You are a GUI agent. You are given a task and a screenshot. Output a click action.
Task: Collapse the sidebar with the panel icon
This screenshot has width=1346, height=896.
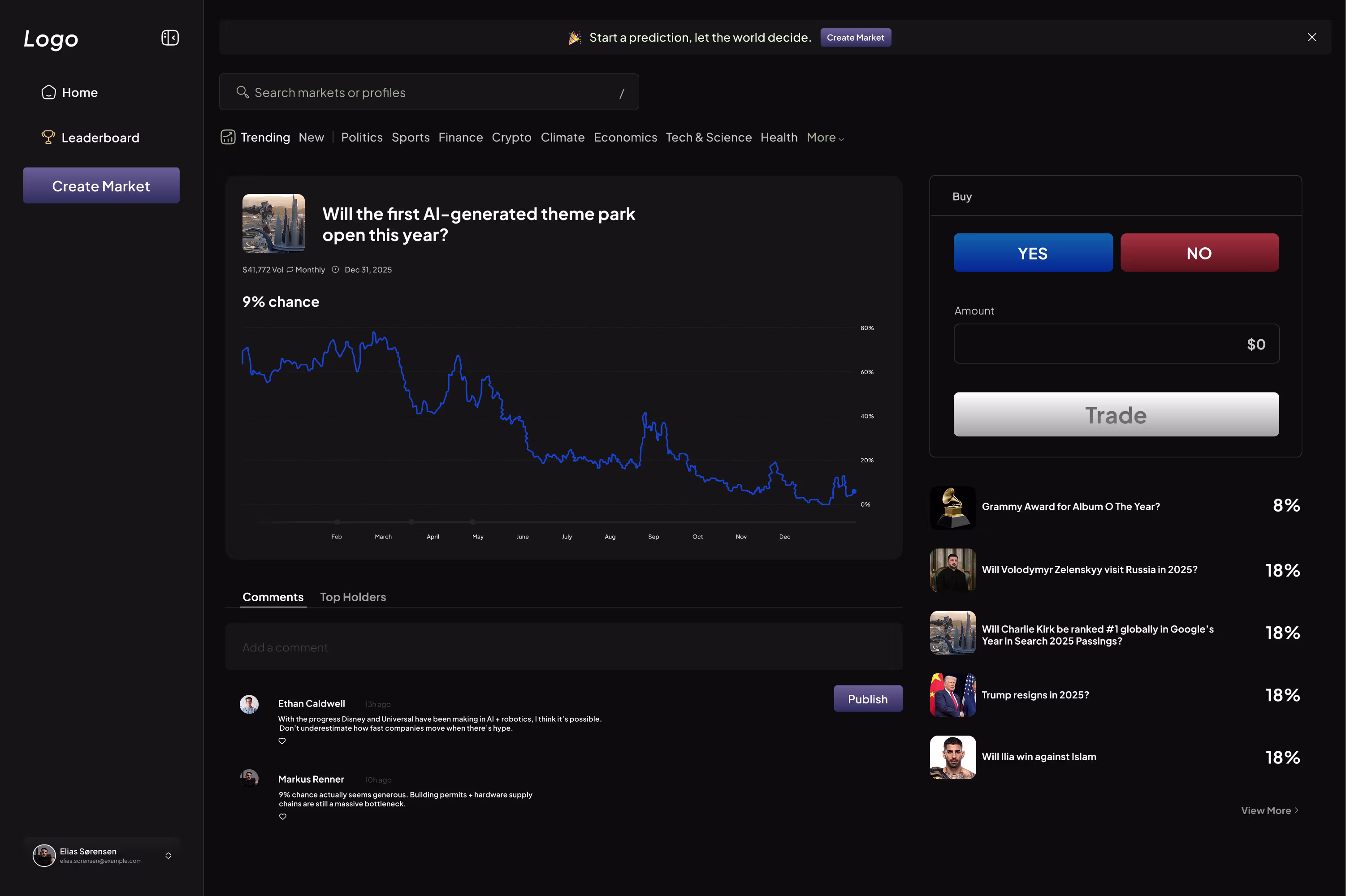tap(170, 38)
